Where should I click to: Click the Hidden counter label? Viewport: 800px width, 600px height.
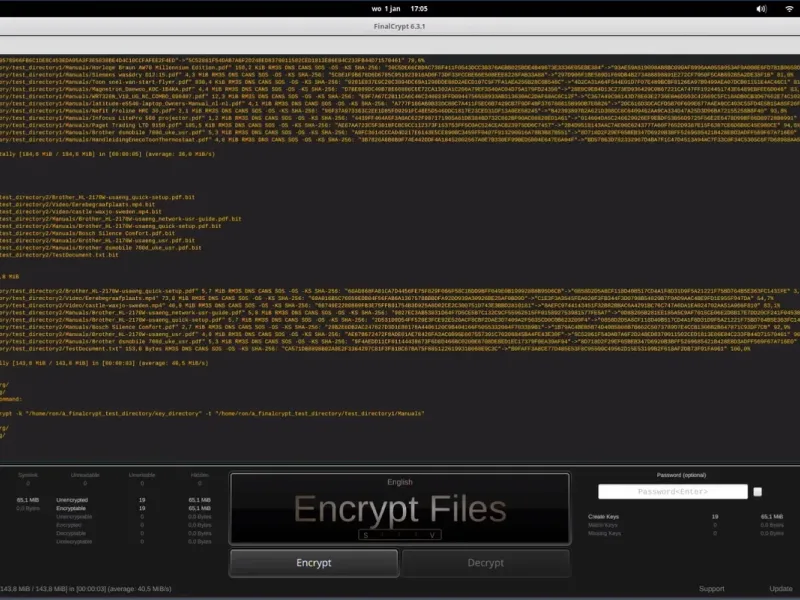click(x=199, y=475)
